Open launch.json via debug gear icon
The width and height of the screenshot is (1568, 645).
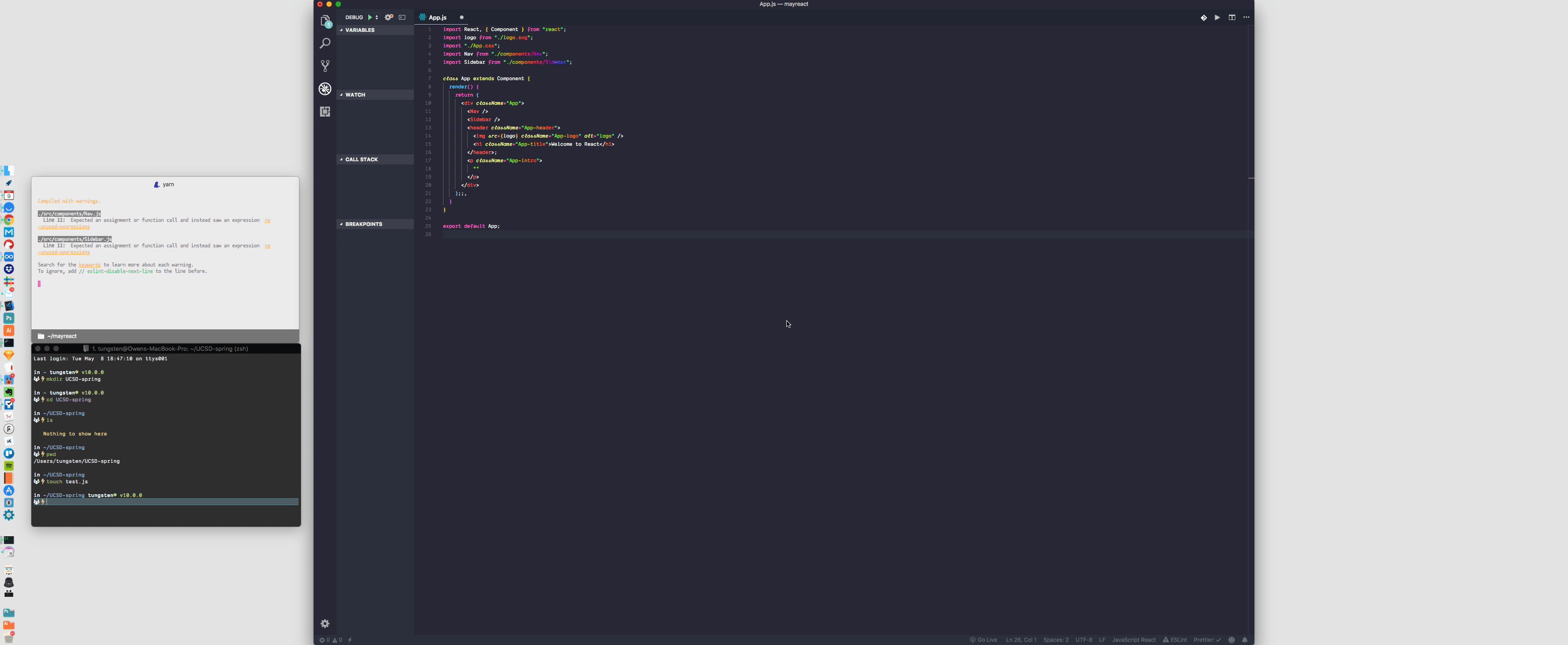click(389, 18)
